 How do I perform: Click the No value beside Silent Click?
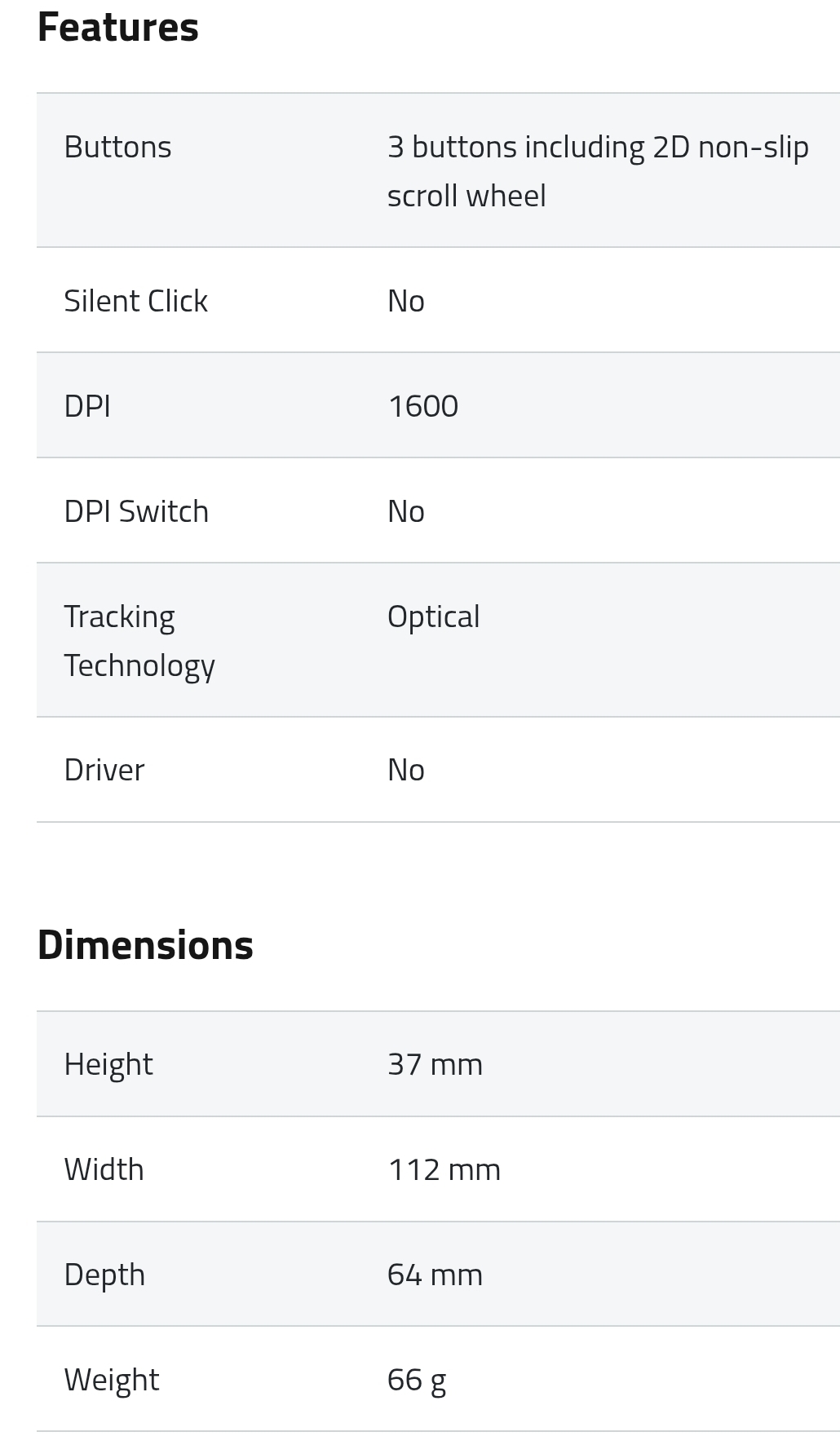click(x=405, y=301)
